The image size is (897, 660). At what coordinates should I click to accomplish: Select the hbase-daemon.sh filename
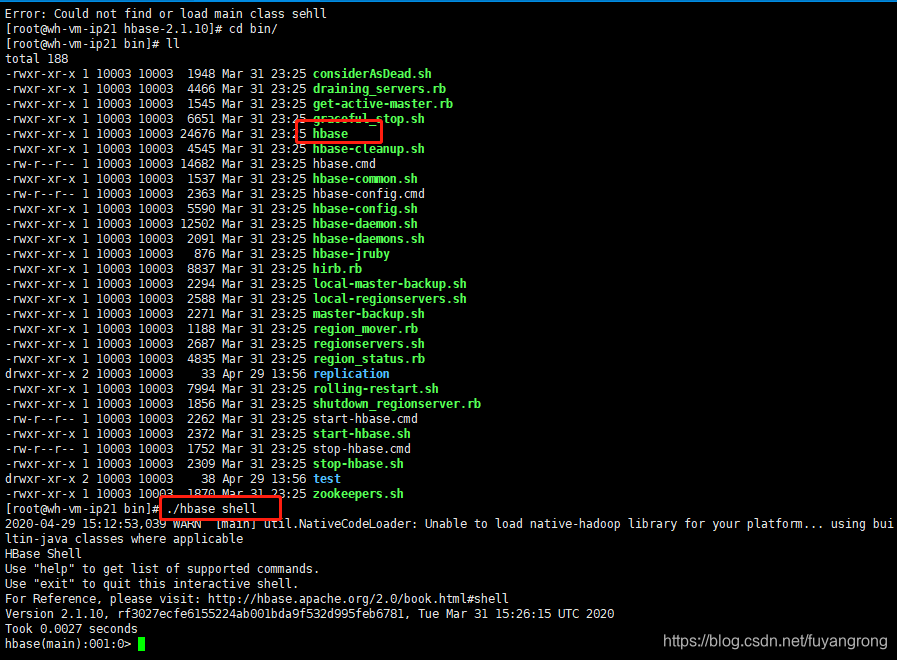click(365, 223)
